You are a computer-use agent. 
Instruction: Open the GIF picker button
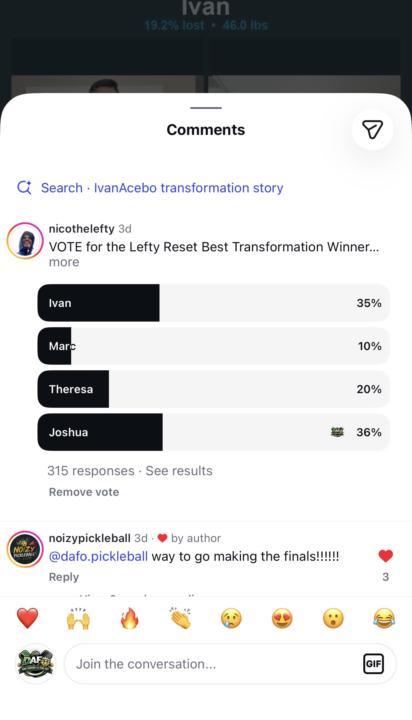click(x=373, y=664)
